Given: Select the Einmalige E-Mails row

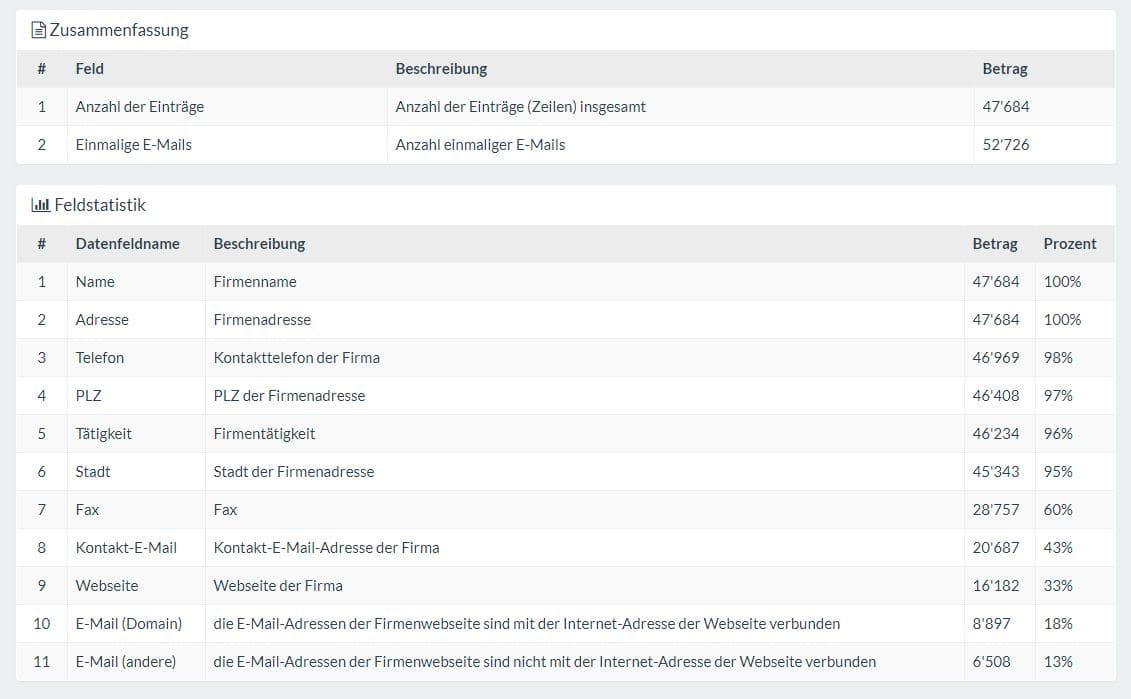Looking at the screenshot, I should (134, 145).
